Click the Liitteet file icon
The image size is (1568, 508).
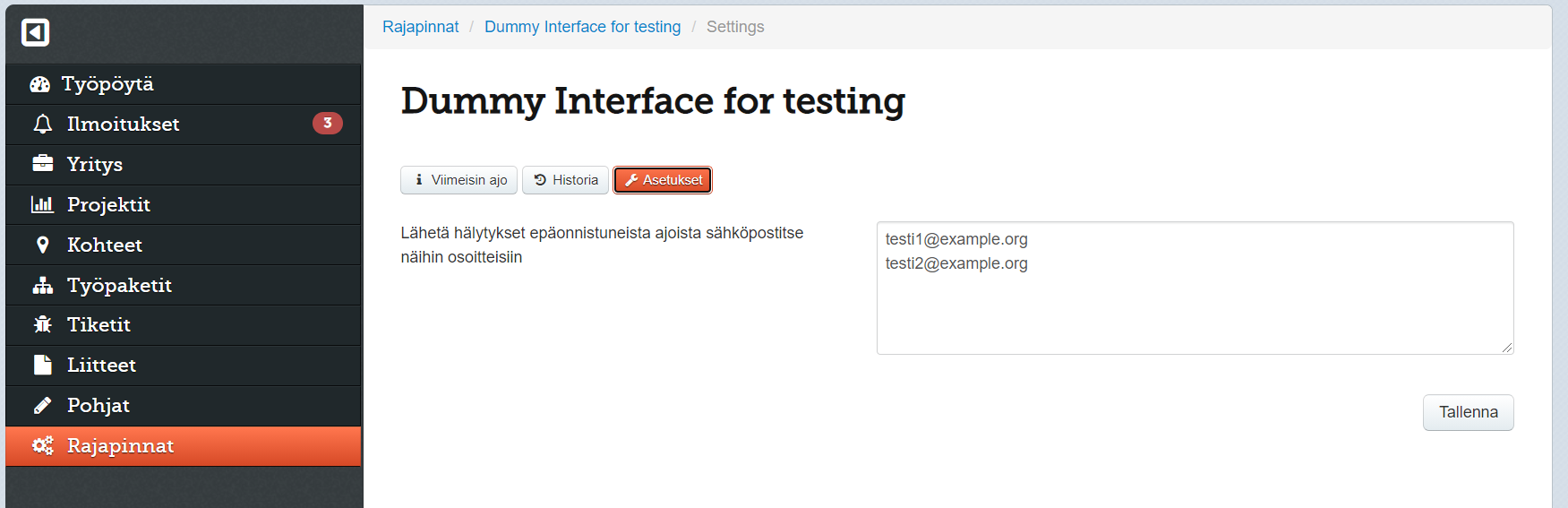(x=42, y=365)
